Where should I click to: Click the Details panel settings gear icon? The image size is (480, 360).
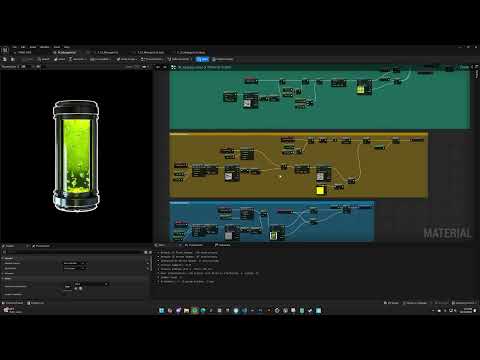[150, 252]
